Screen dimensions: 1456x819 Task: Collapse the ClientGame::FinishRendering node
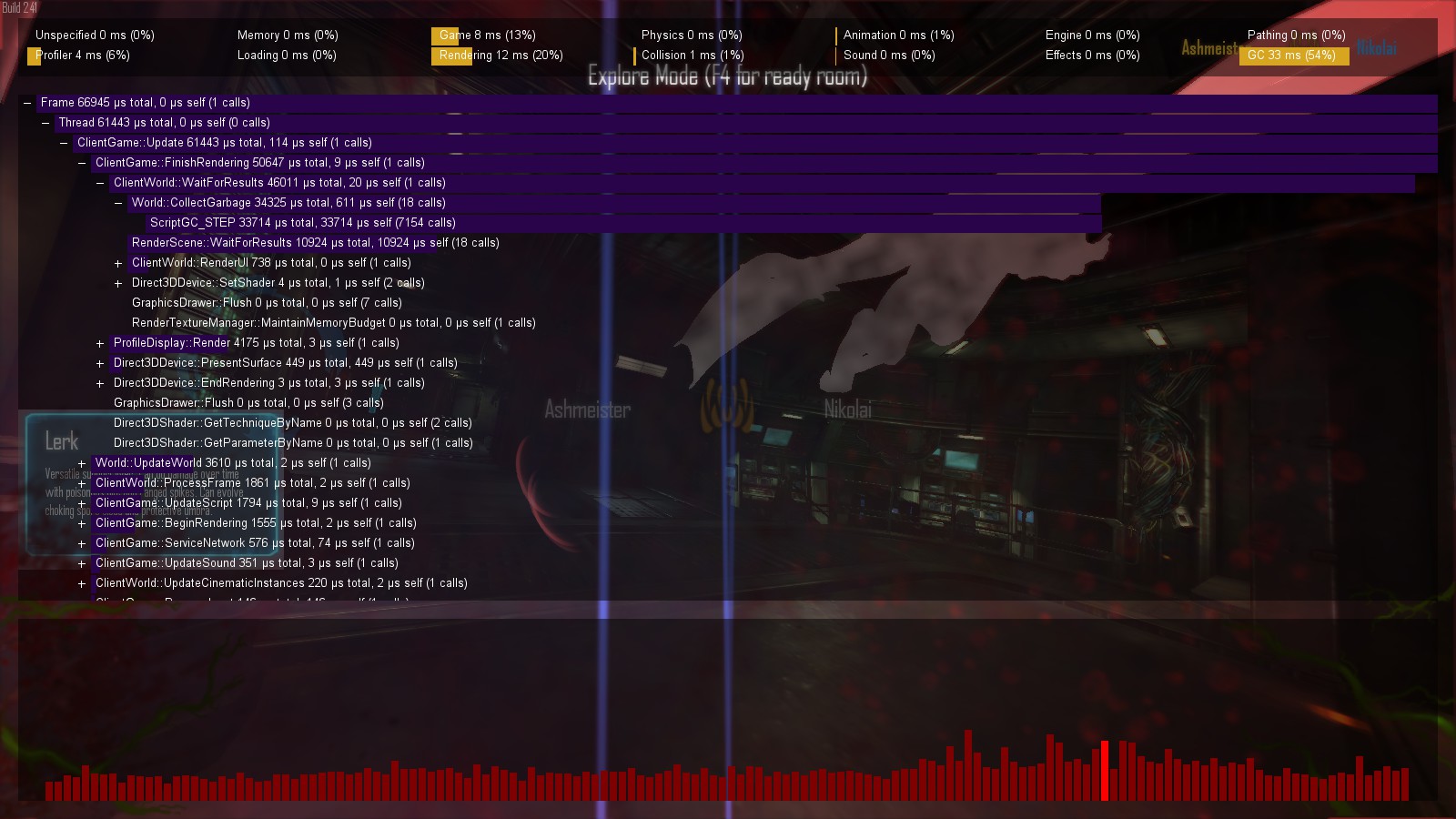[82, 163]
